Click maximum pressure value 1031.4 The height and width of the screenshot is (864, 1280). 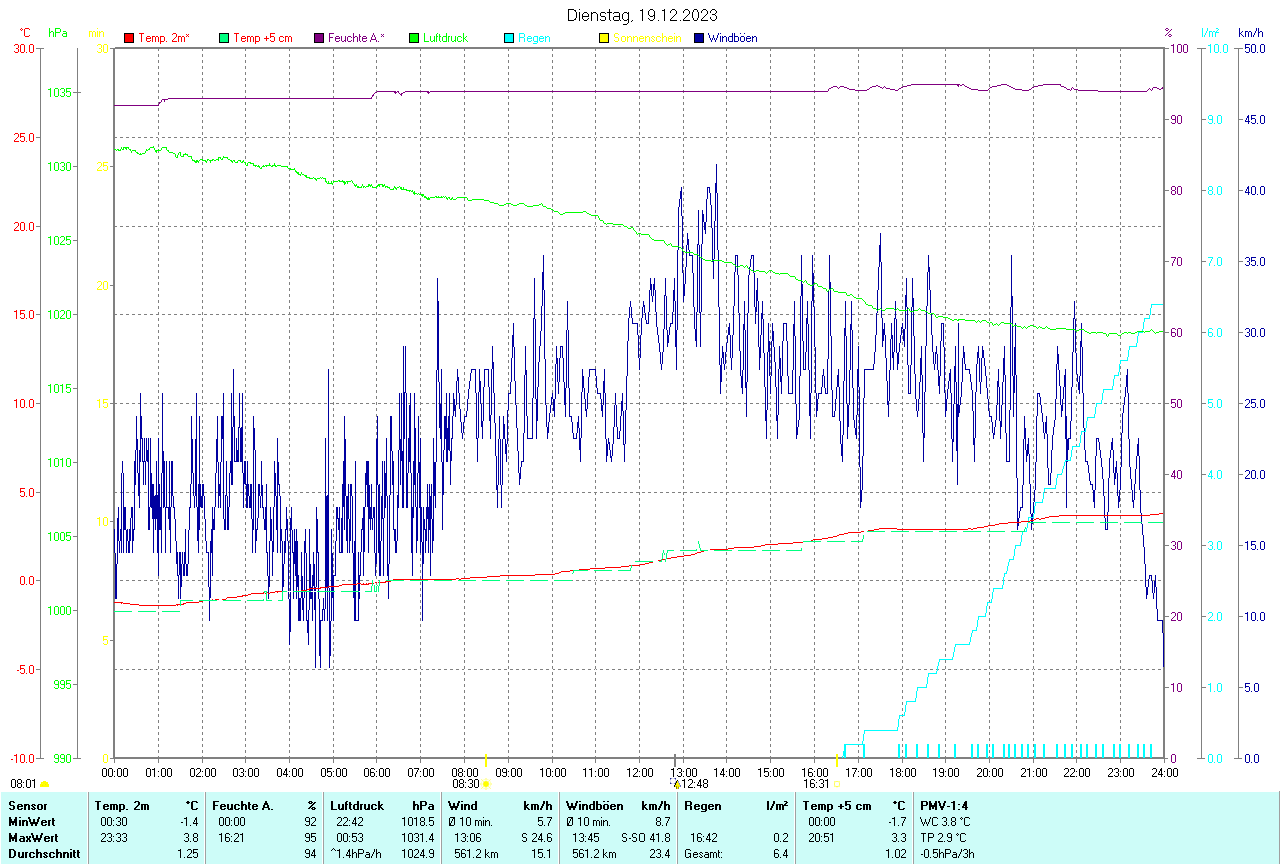[x=418, y=837]
